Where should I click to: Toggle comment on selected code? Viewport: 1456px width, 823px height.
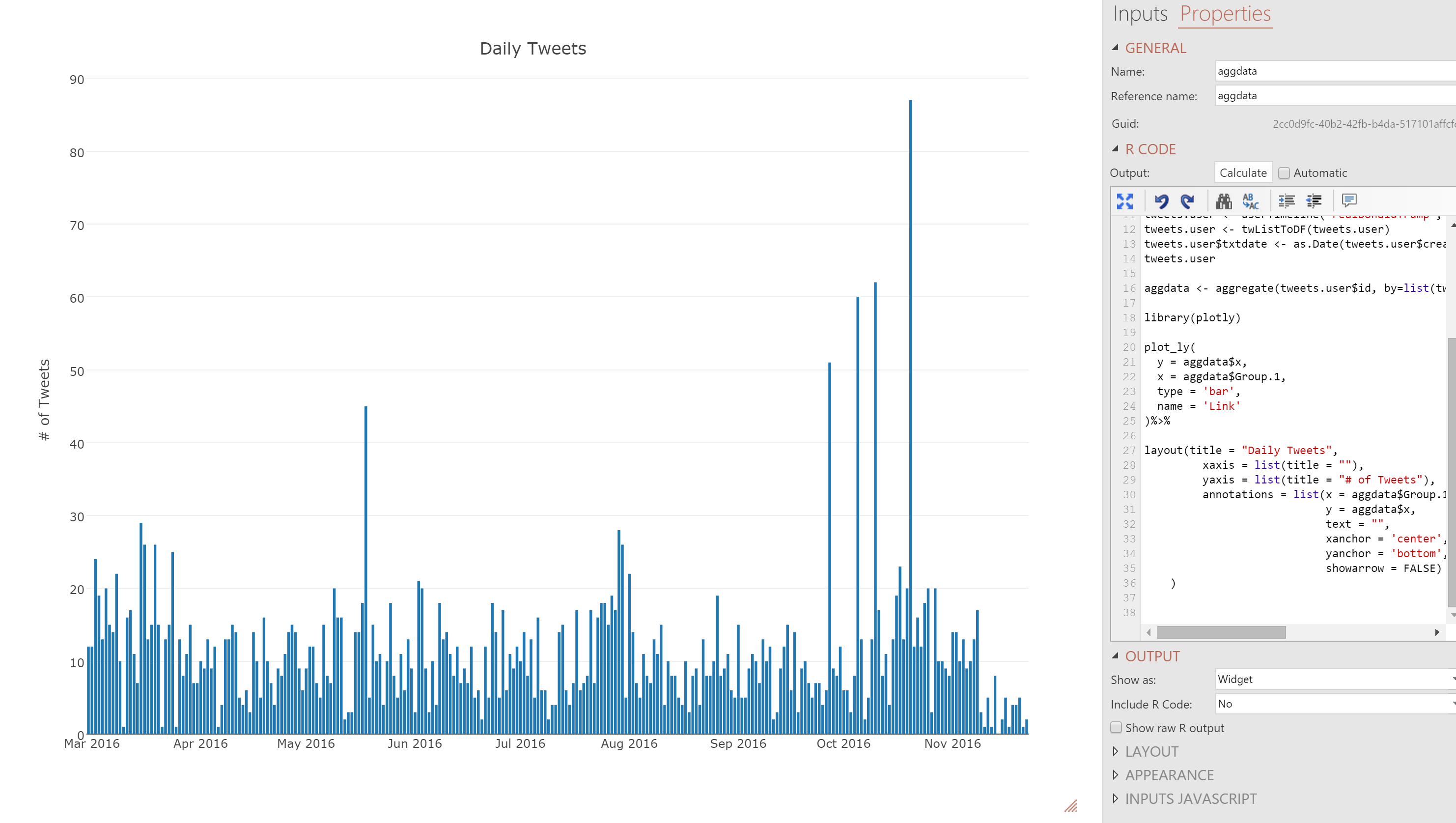tap(1349, 200)
